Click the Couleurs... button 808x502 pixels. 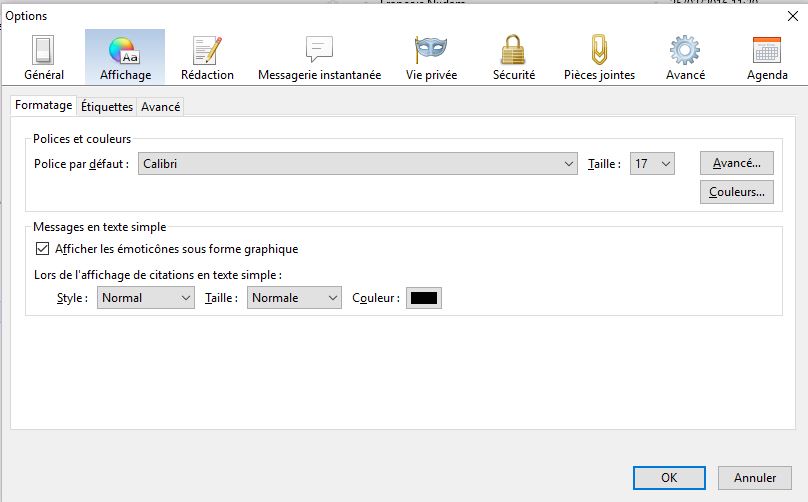pos(736,192)
